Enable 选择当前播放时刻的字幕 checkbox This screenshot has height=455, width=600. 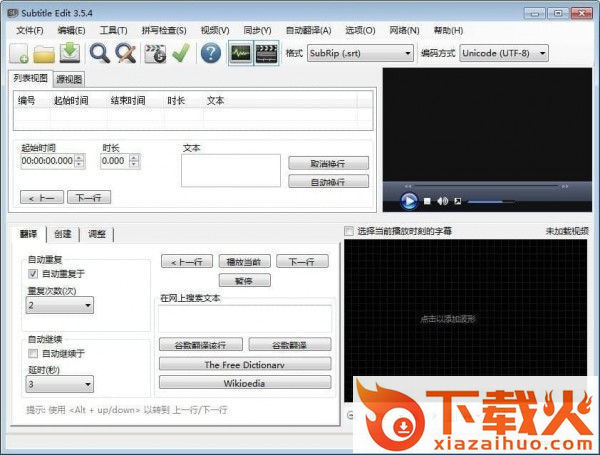(x=349, y=231)
